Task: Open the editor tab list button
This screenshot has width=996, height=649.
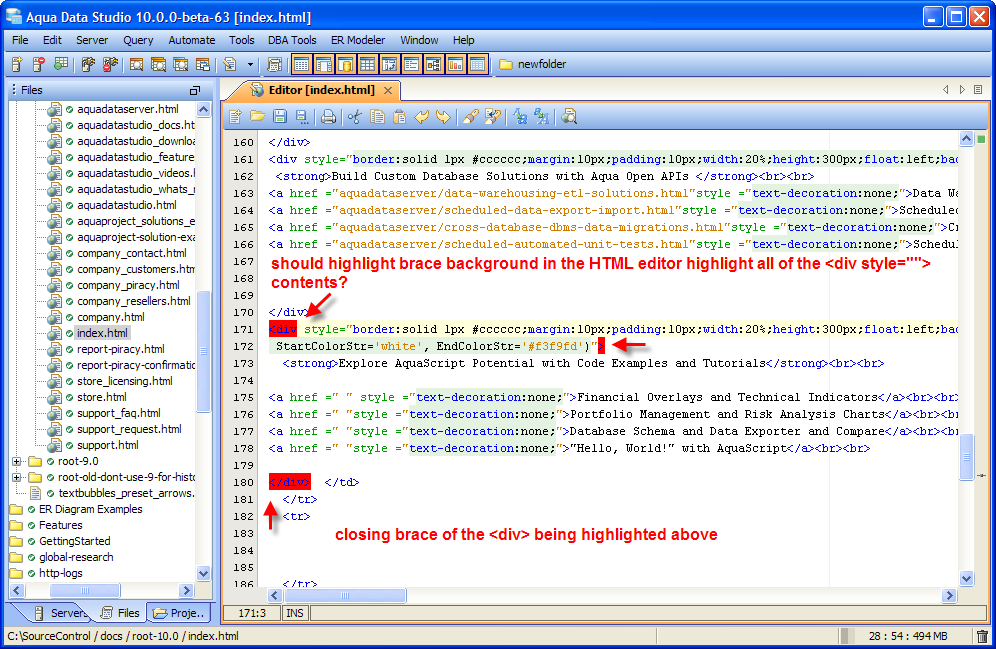Action: pos(978,90)
